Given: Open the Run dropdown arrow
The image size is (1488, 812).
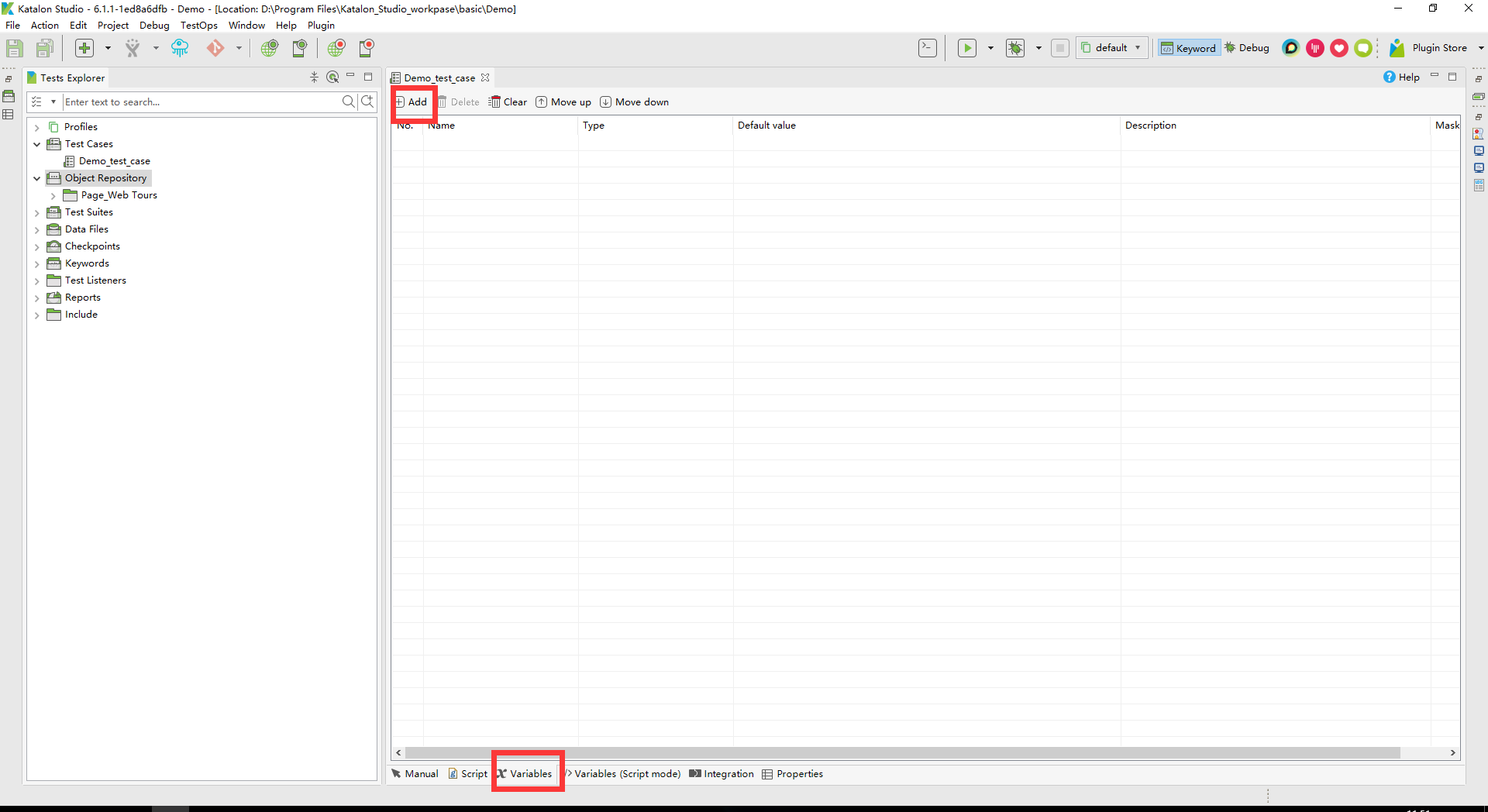Looking at the screenshot, I should [990, 48].
